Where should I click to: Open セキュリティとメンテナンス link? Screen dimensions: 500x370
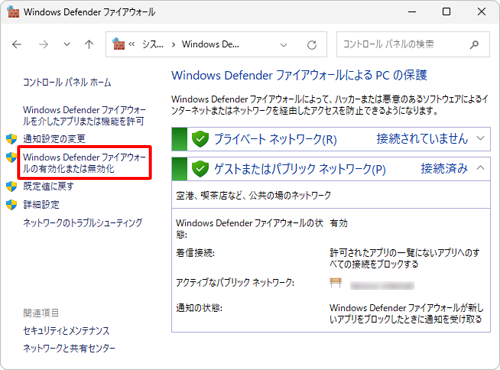[x=66, y=331]
